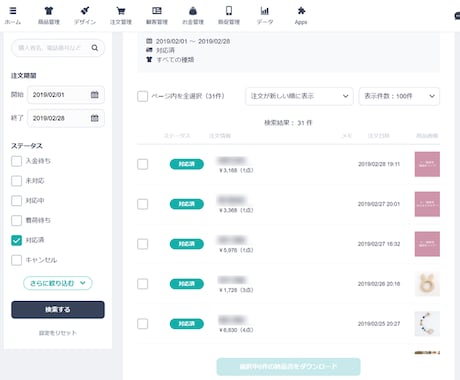Click the 対応済 badge on the 2019/02/28 19:11 order

(187, 164)
